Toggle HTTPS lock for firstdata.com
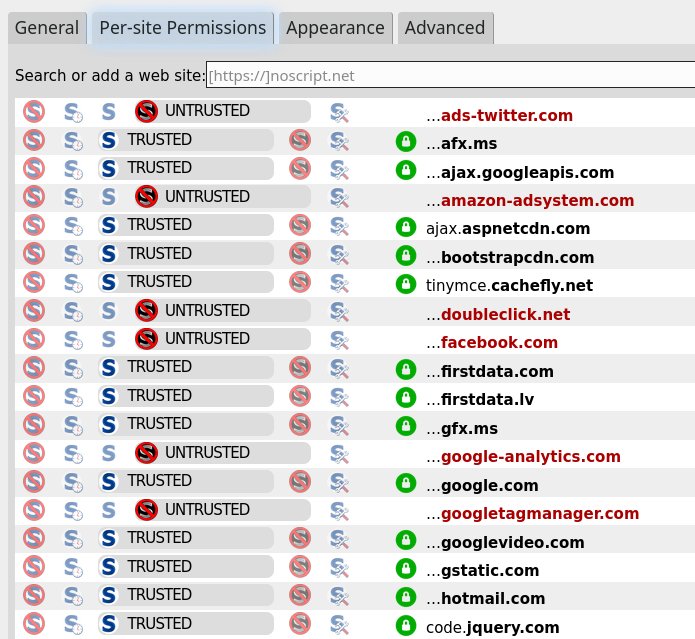 406,370
